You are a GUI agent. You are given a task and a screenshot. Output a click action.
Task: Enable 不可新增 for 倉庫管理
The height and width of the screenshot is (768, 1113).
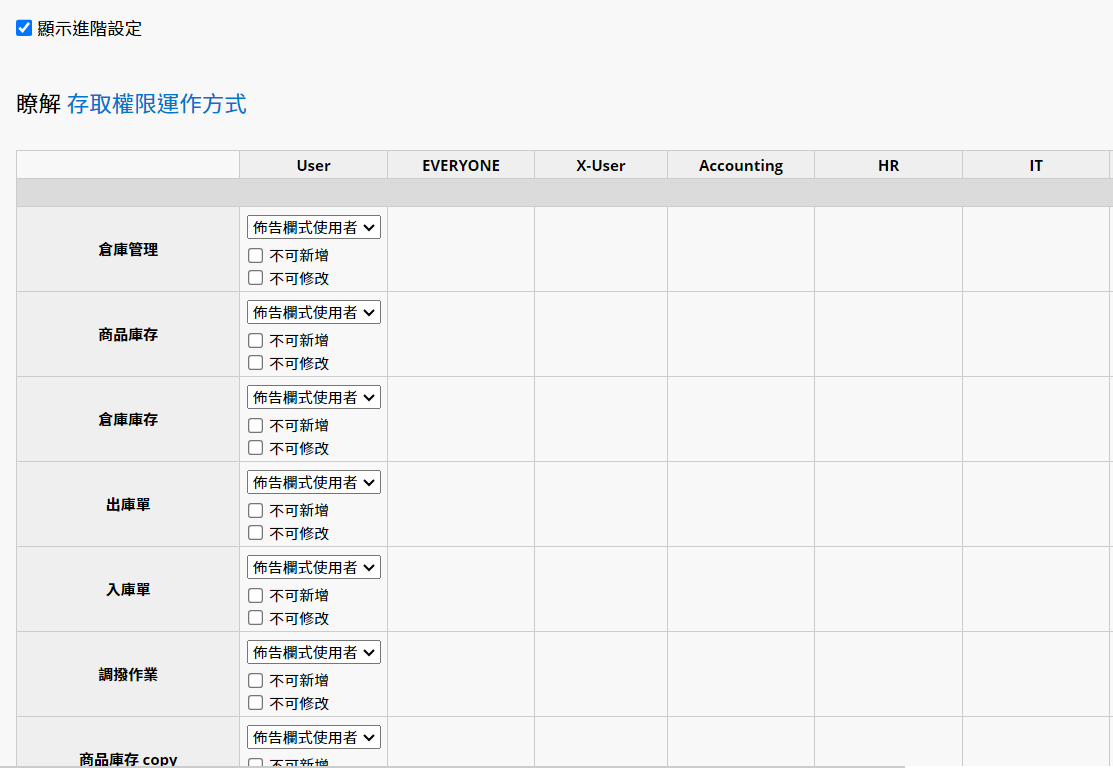(256, 255)
